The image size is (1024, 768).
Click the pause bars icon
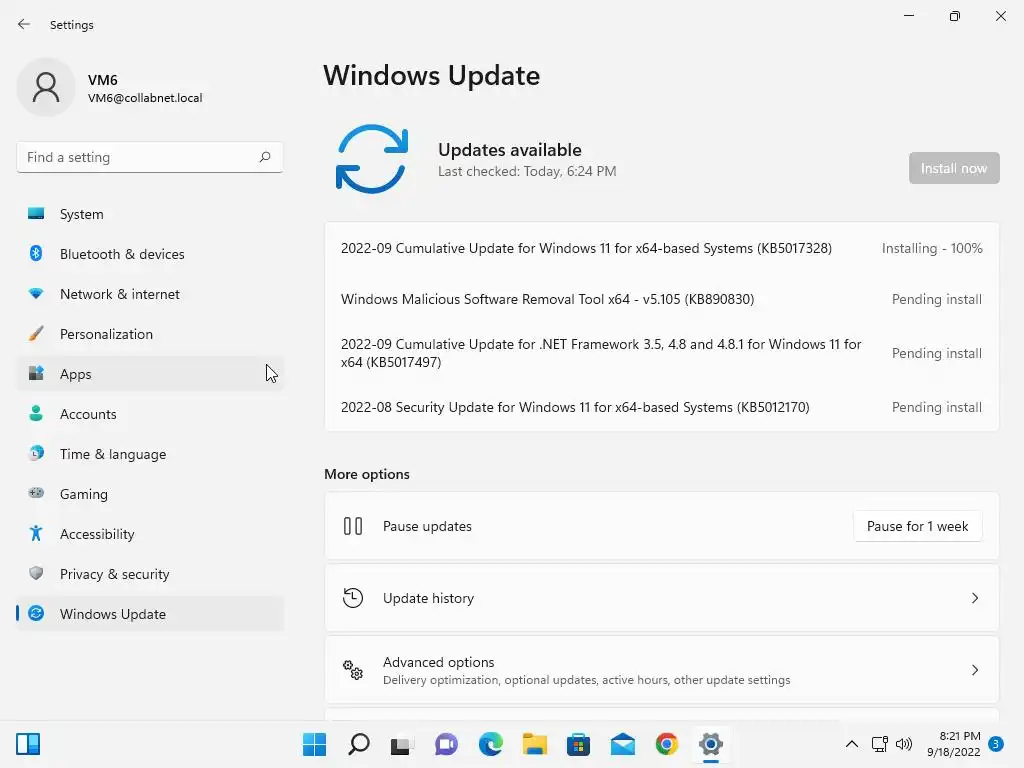point(353,526)
